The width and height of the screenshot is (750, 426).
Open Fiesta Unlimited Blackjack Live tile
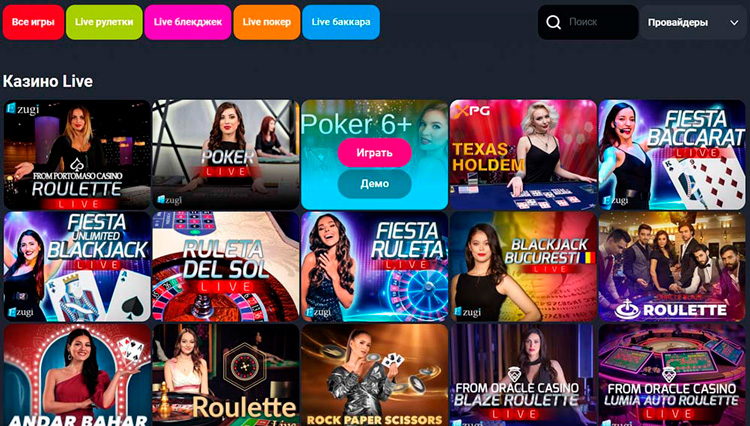tap(77, 266)
